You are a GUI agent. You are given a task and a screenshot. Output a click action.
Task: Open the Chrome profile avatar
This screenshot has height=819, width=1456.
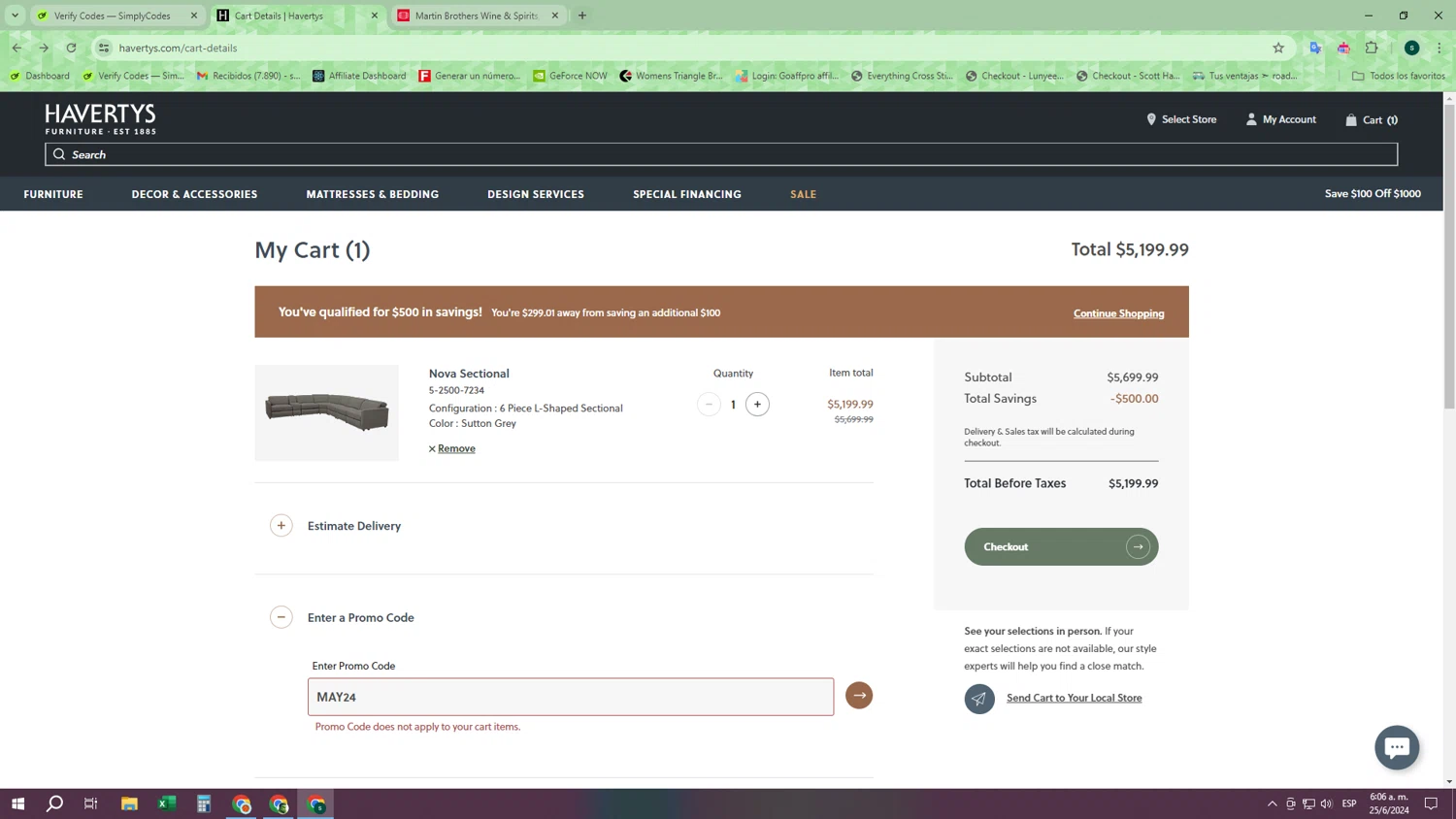tap(1411, 48)
